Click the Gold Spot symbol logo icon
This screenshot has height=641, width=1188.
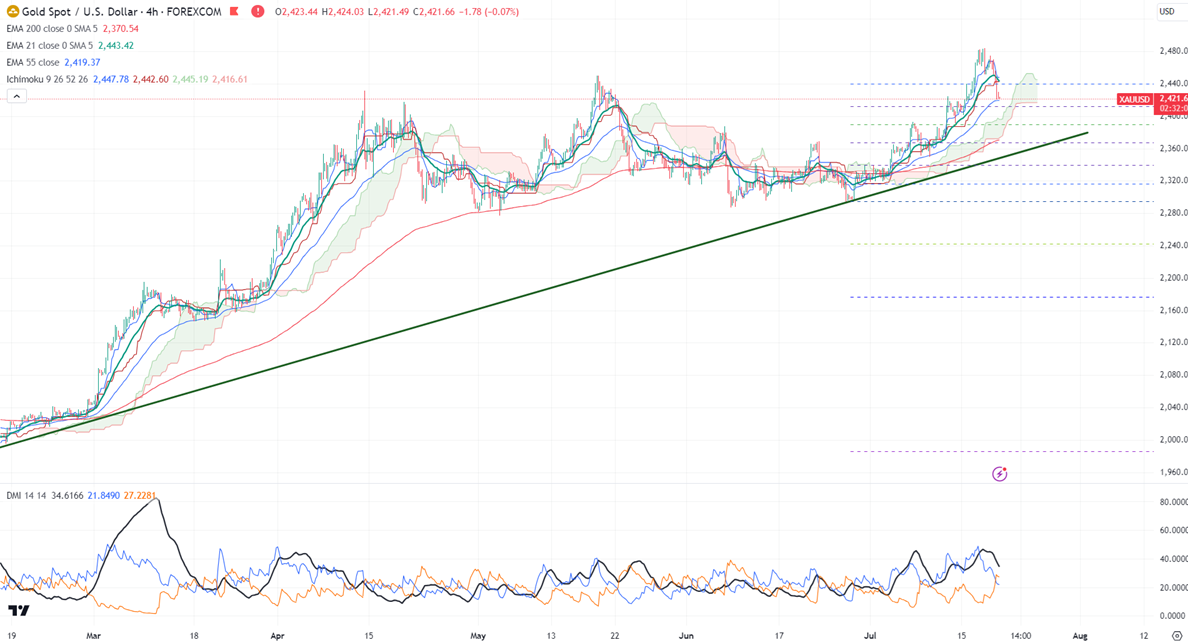pyautogui.click(x=12, y=11)
